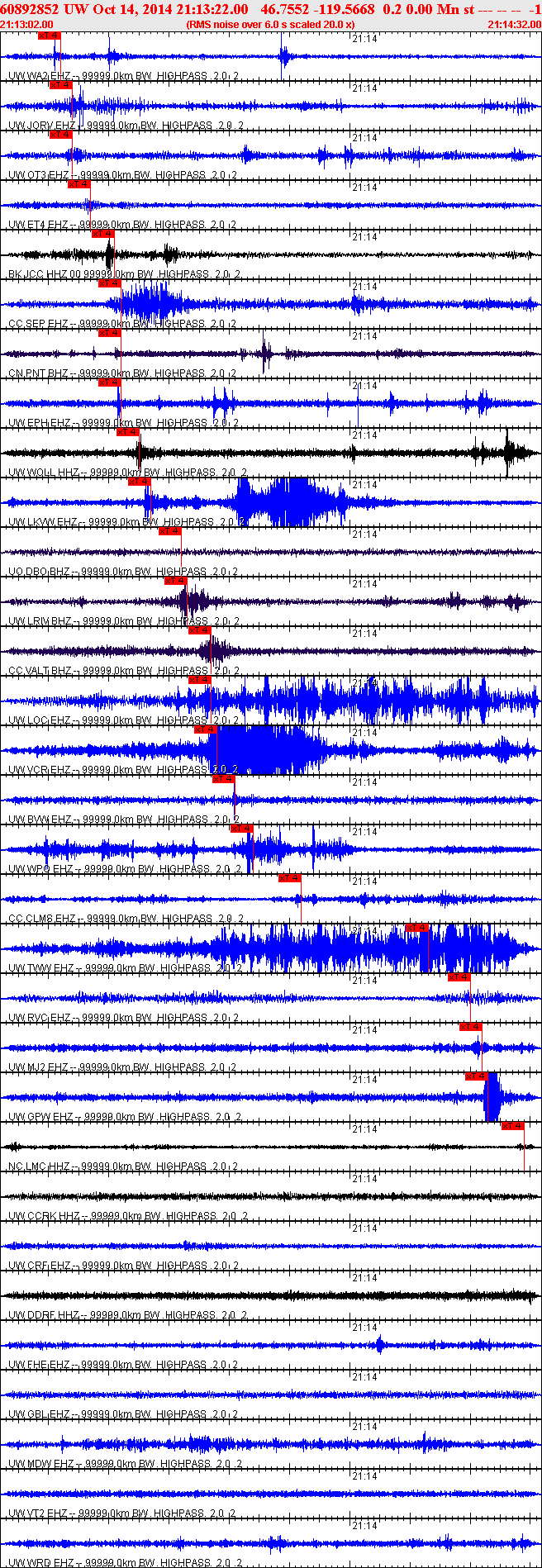Click the late spike on UW.WOLL waveform
542x1568 pixels.
pyautogui.click(x=507, y=452)
